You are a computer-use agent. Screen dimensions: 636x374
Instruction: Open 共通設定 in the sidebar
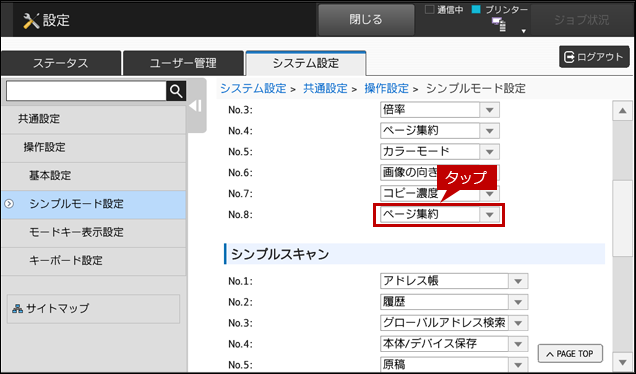point(94,119)
